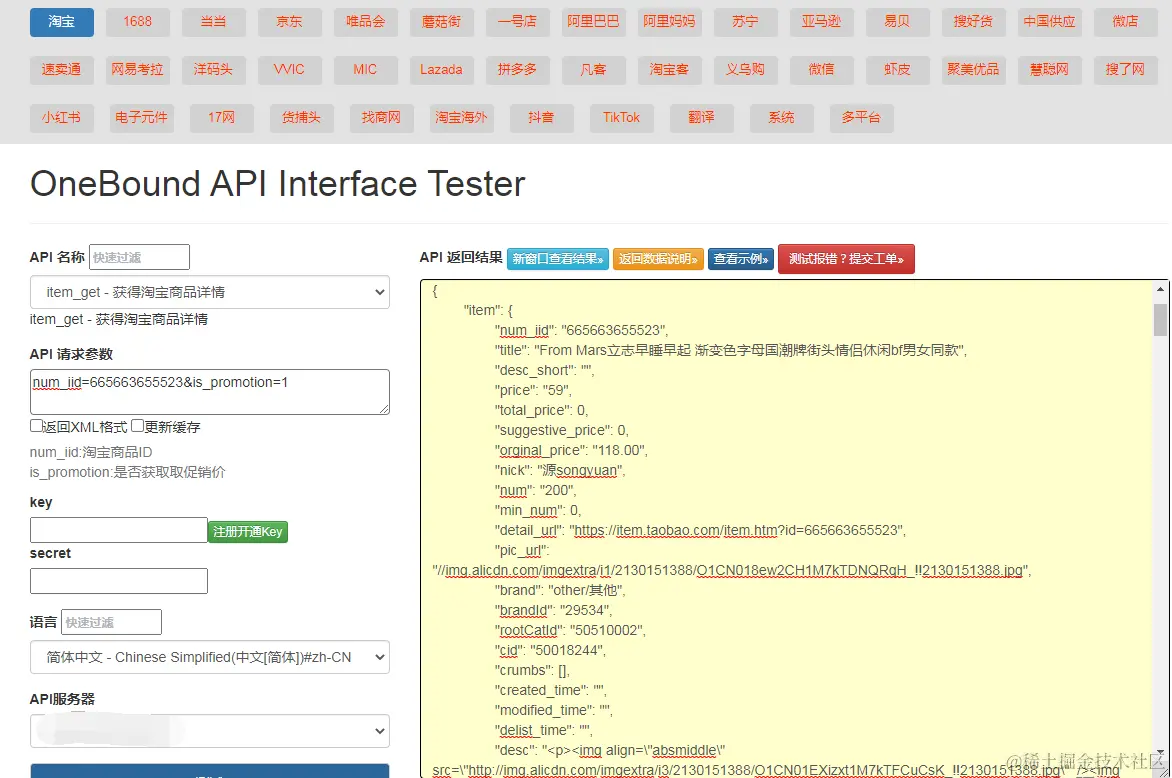Viewport: 1172px width, 778px height.
Task: Select the TikTok platform tab
Action: (621, 117)
